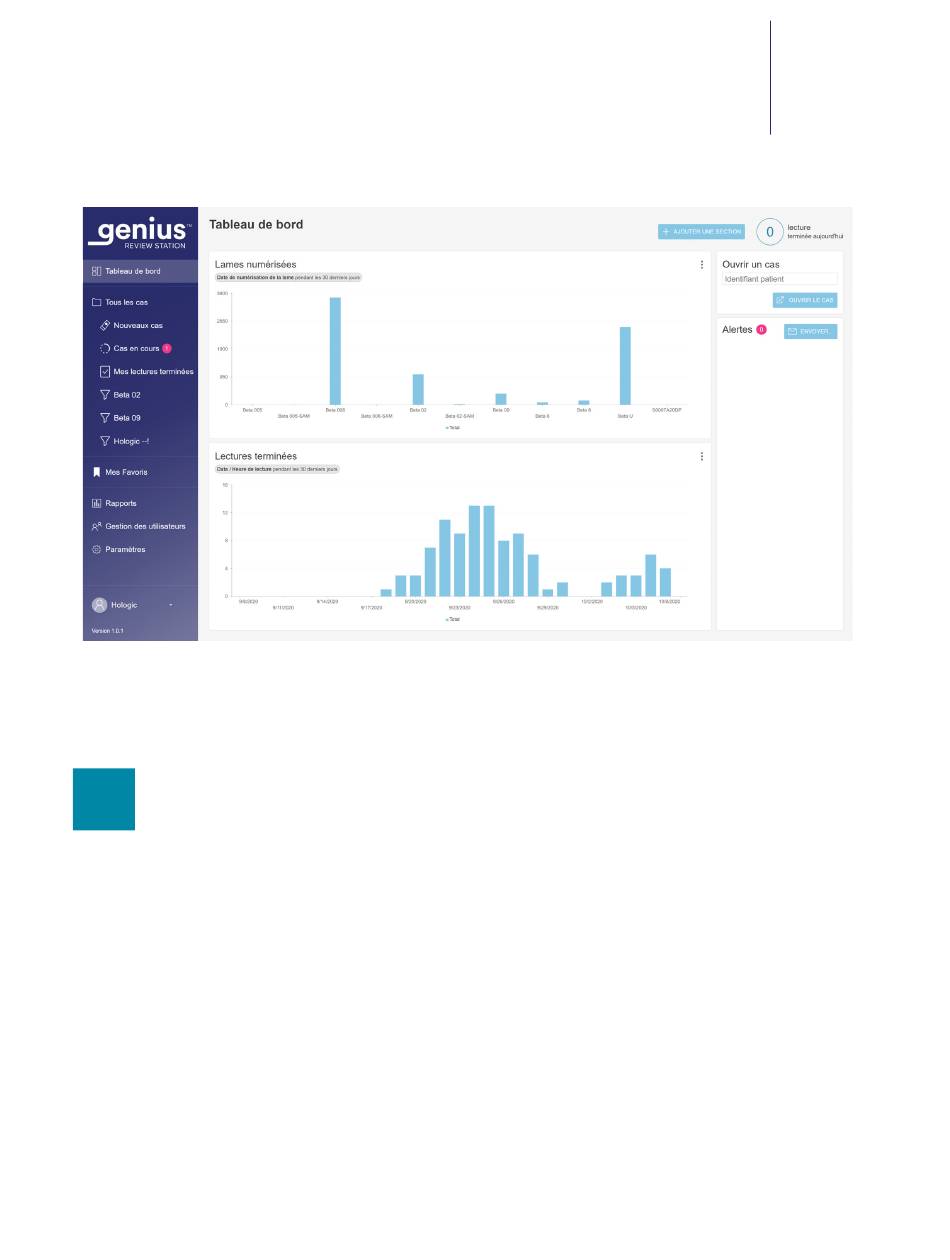Click the Lectures terminées chart title
Viewport: 950px width, 1260px height.
tap(256, 456)
